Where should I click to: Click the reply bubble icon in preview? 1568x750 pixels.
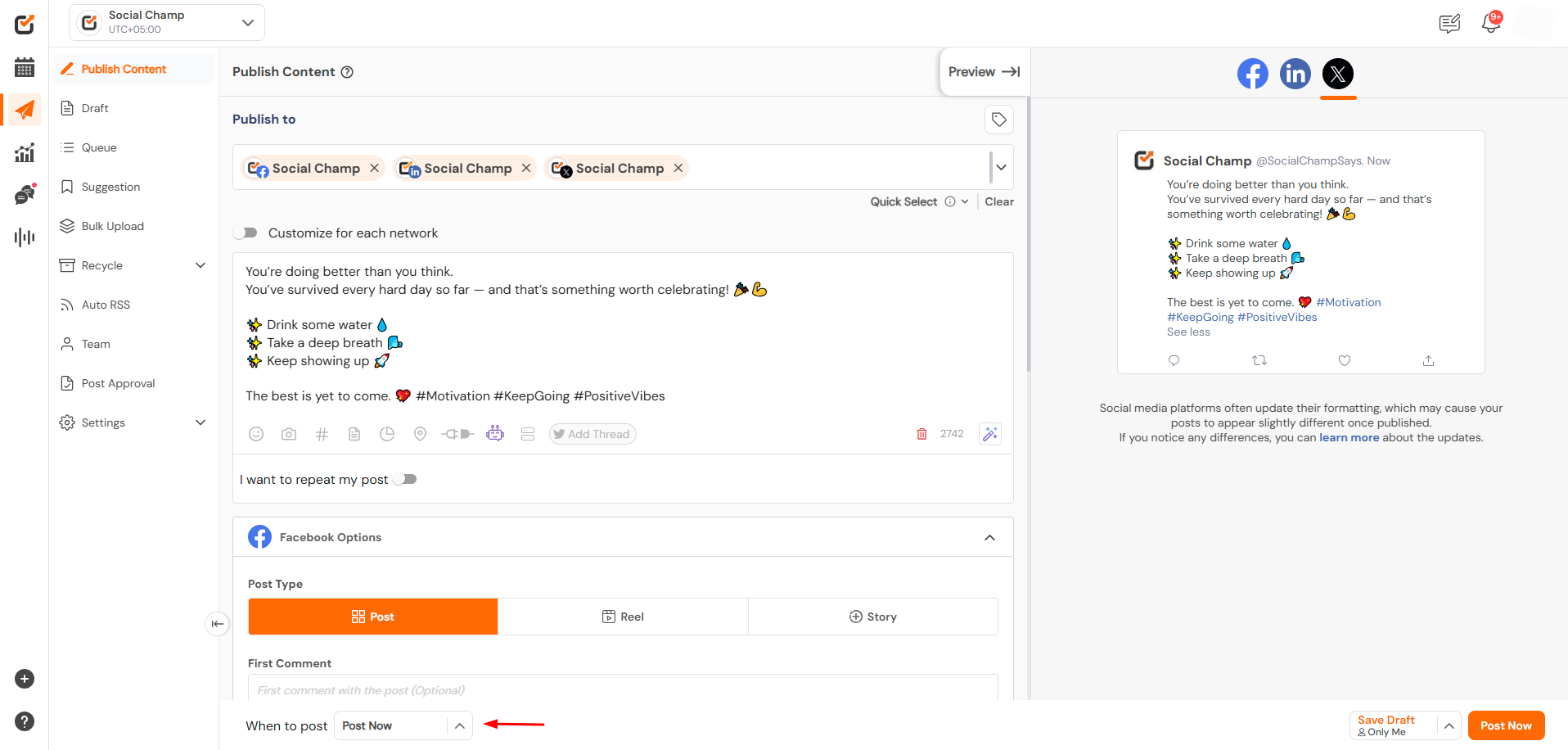tap(1174, 360)
